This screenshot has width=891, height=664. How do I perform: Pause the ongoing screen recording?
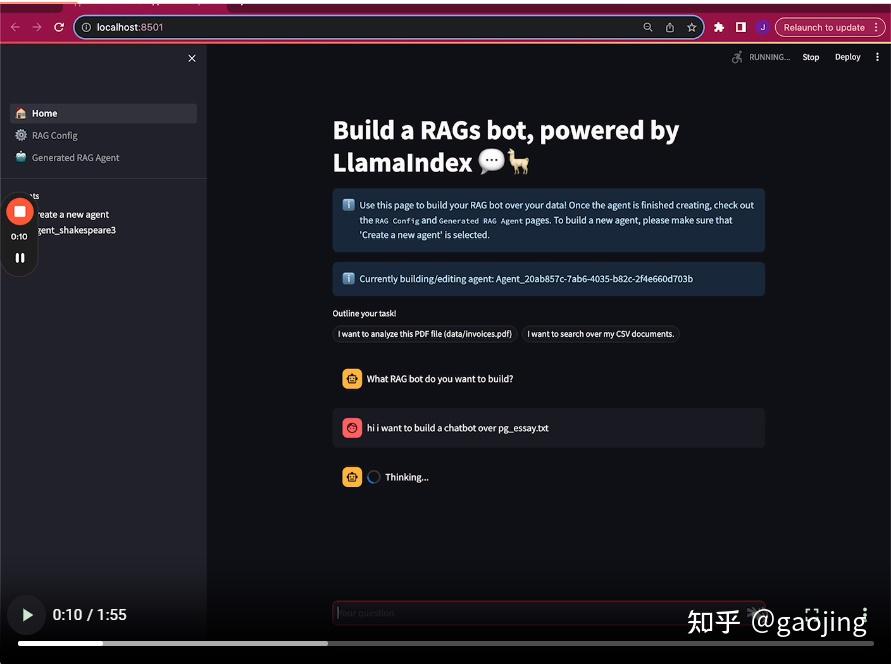tap(20, 257)
